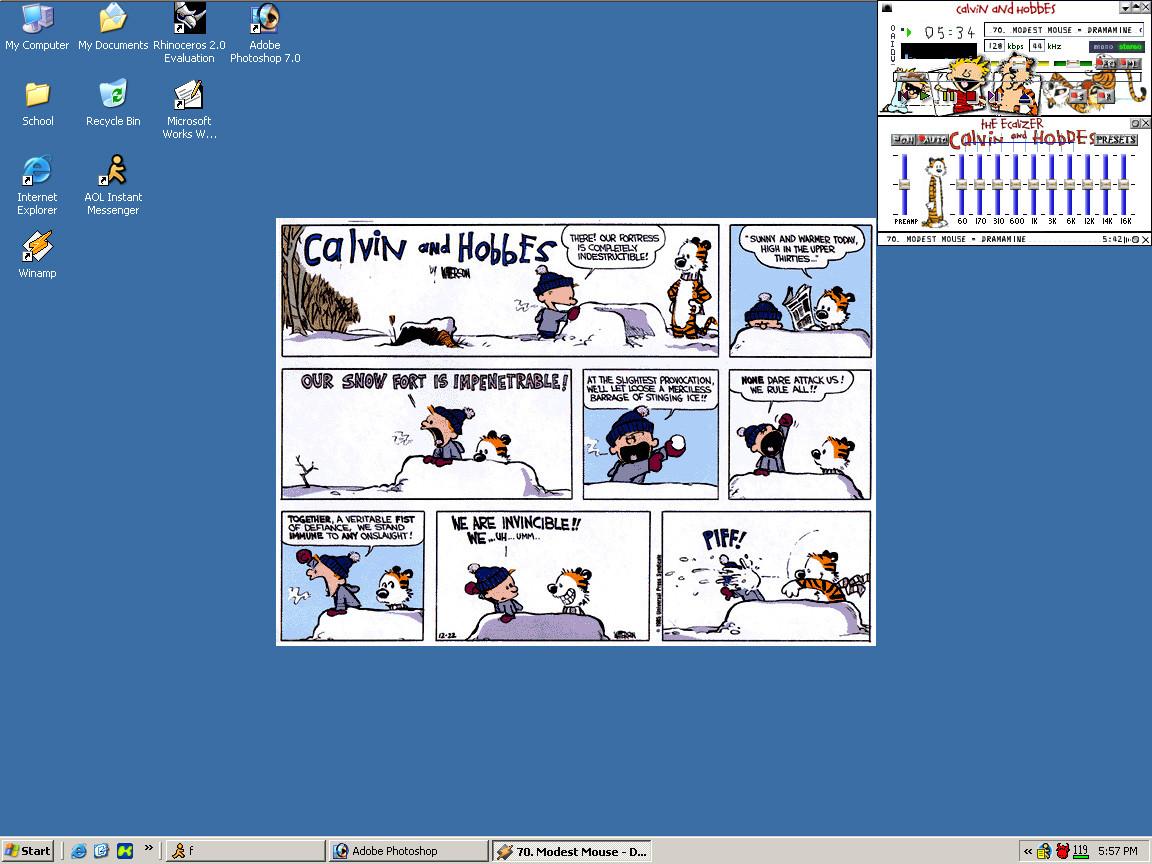Click the Winamp time display 05:34
The width and height of the screenshot is (1152, 864).
[x=949, y=32]
